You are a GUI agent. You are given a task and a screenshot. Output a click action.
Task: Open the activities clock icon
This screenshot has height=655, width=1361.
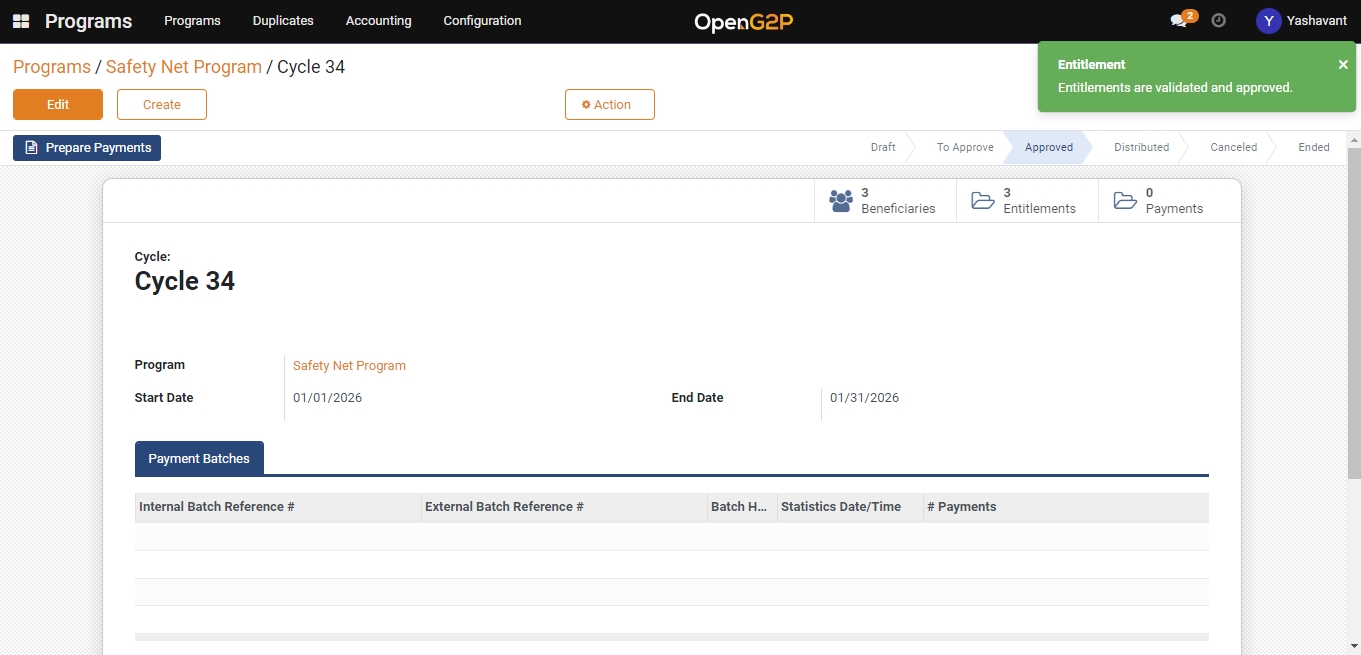point(1218,21)
